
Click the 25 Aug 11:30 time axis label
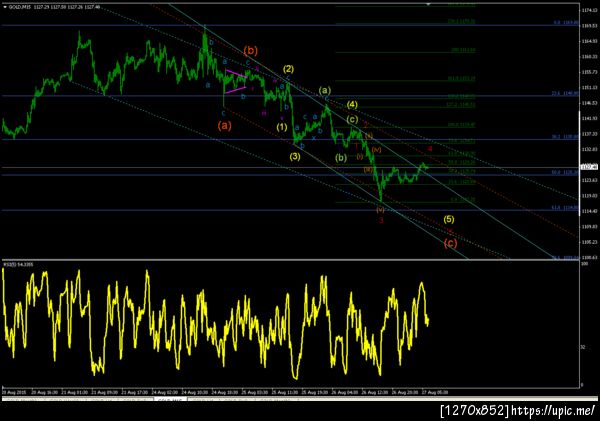tap(285, 392)
